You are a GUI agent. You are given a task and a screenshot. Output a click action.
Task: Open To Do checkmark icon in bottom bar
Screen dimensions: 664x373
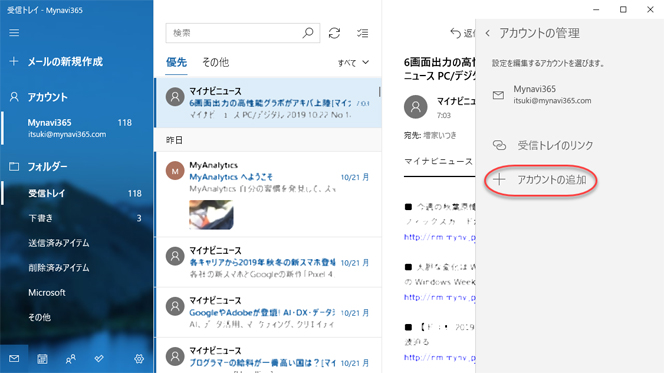click(x=99, y=359)
